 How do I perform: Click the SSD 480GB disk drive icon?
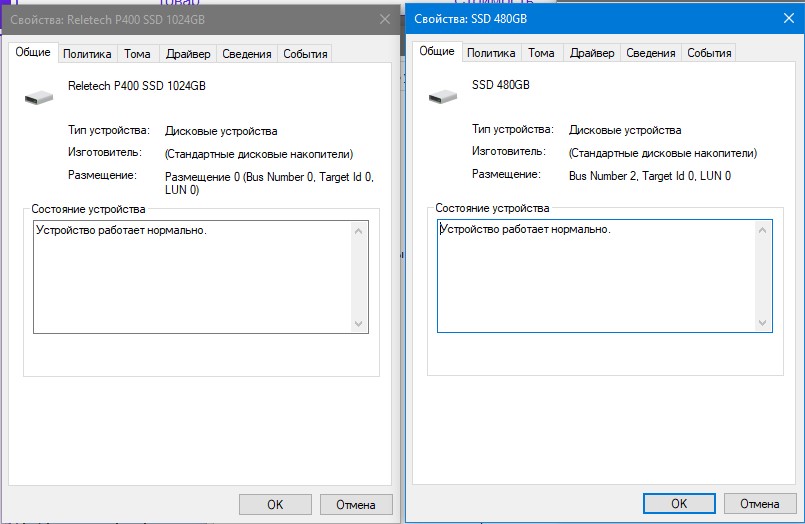443,95
